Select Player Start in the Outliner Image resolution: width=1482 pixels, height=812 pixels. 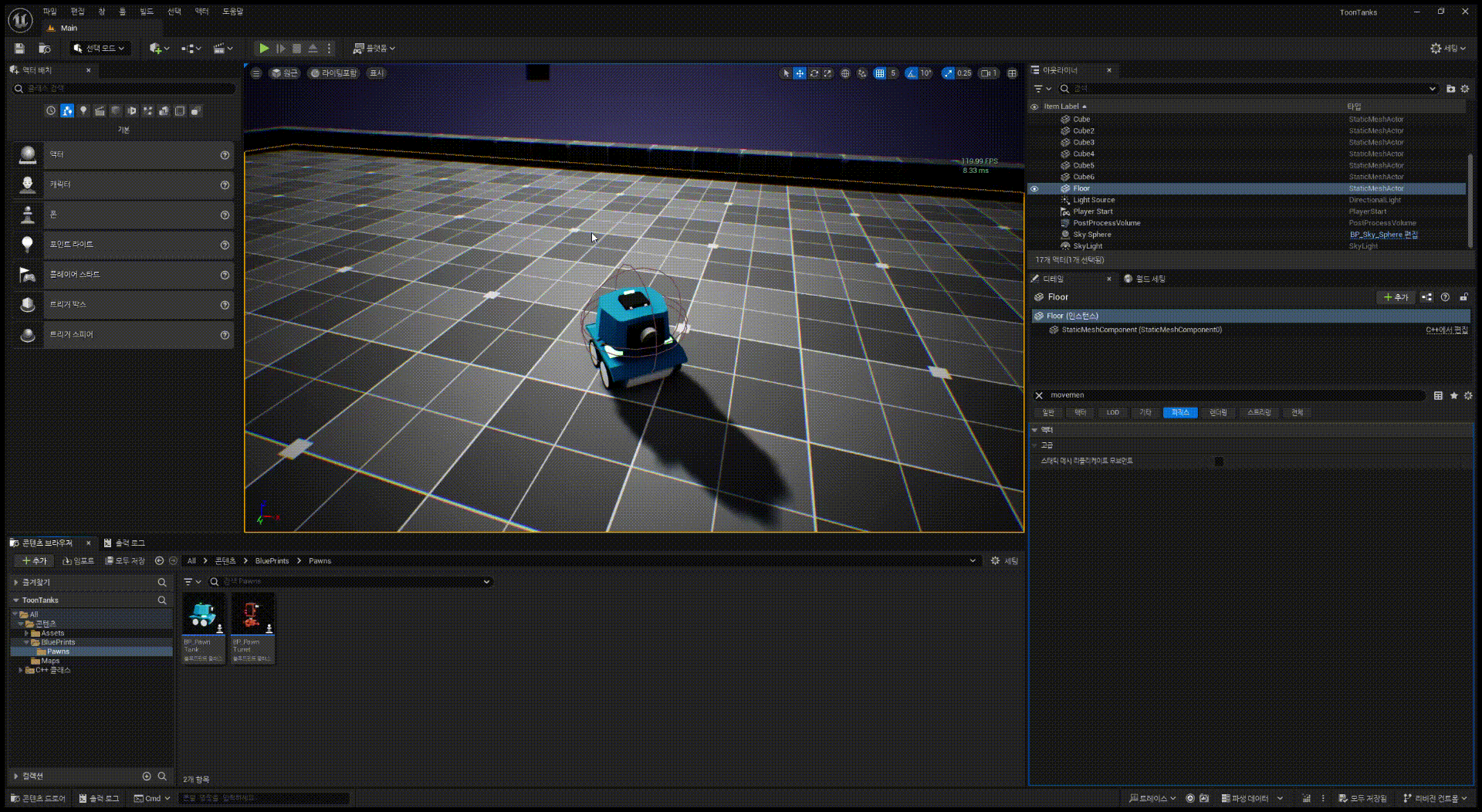tap(1092, 211)
